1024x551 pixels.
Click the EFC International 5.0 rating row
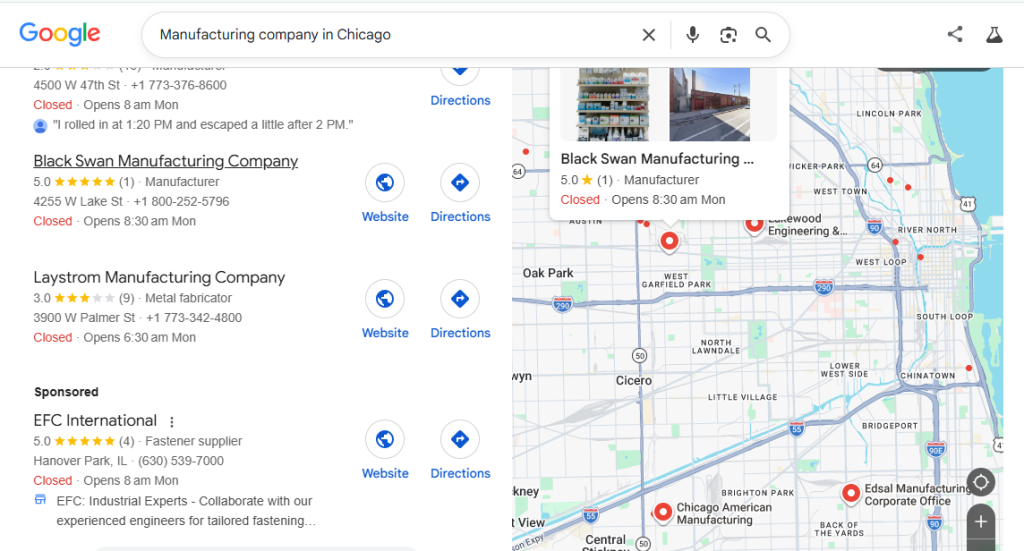138,441
